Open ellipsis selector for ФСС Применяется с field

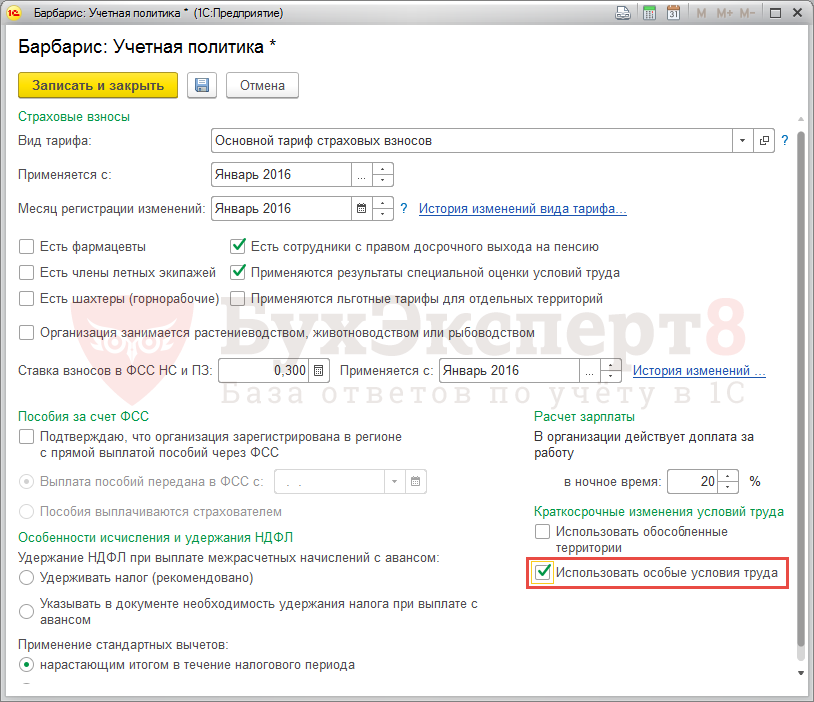(589, 370)
